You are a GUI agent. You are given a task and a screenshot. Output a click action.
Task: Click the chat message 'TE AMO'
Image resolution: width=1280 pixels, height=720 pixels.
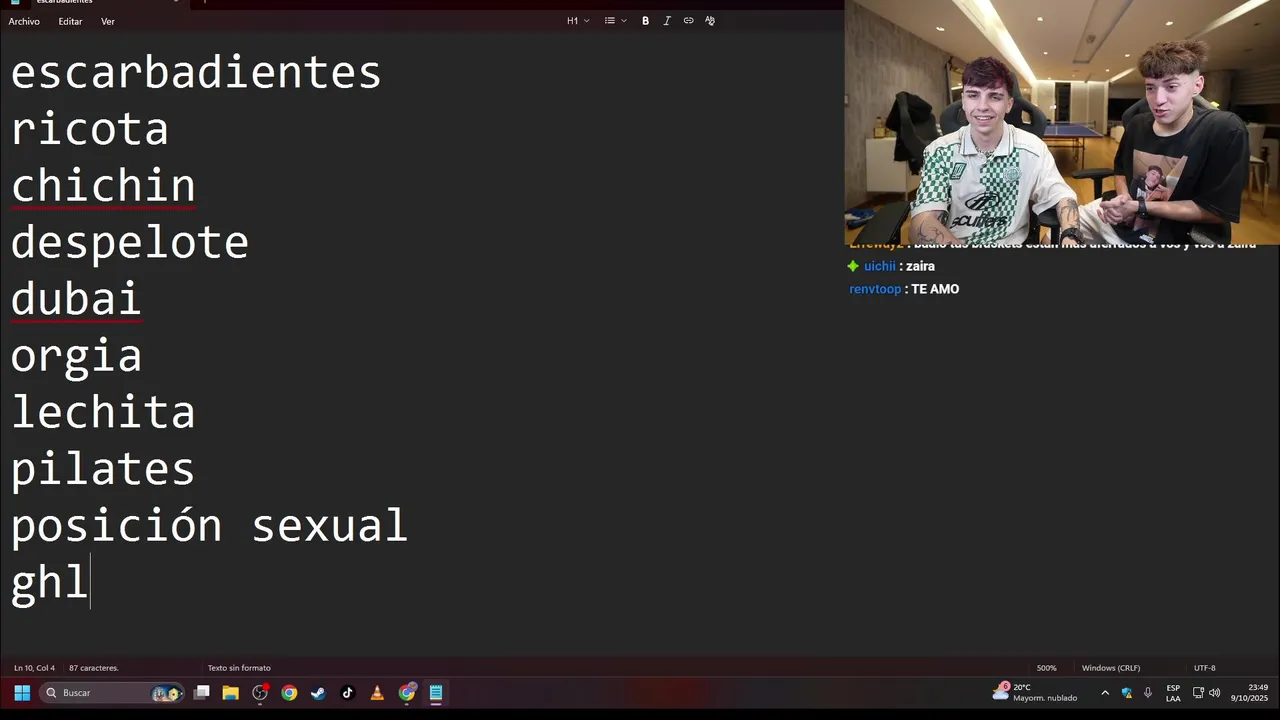click(935, 289)
